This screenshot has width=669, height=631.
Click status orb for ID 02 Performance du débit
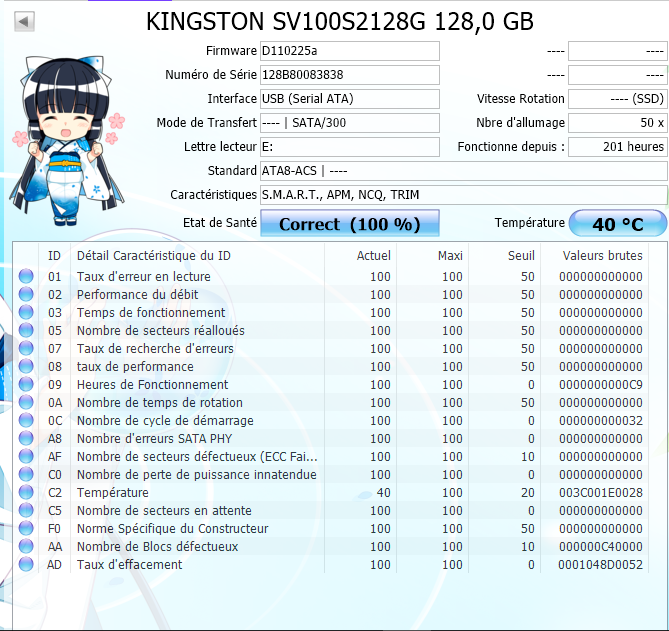(26, 294)
